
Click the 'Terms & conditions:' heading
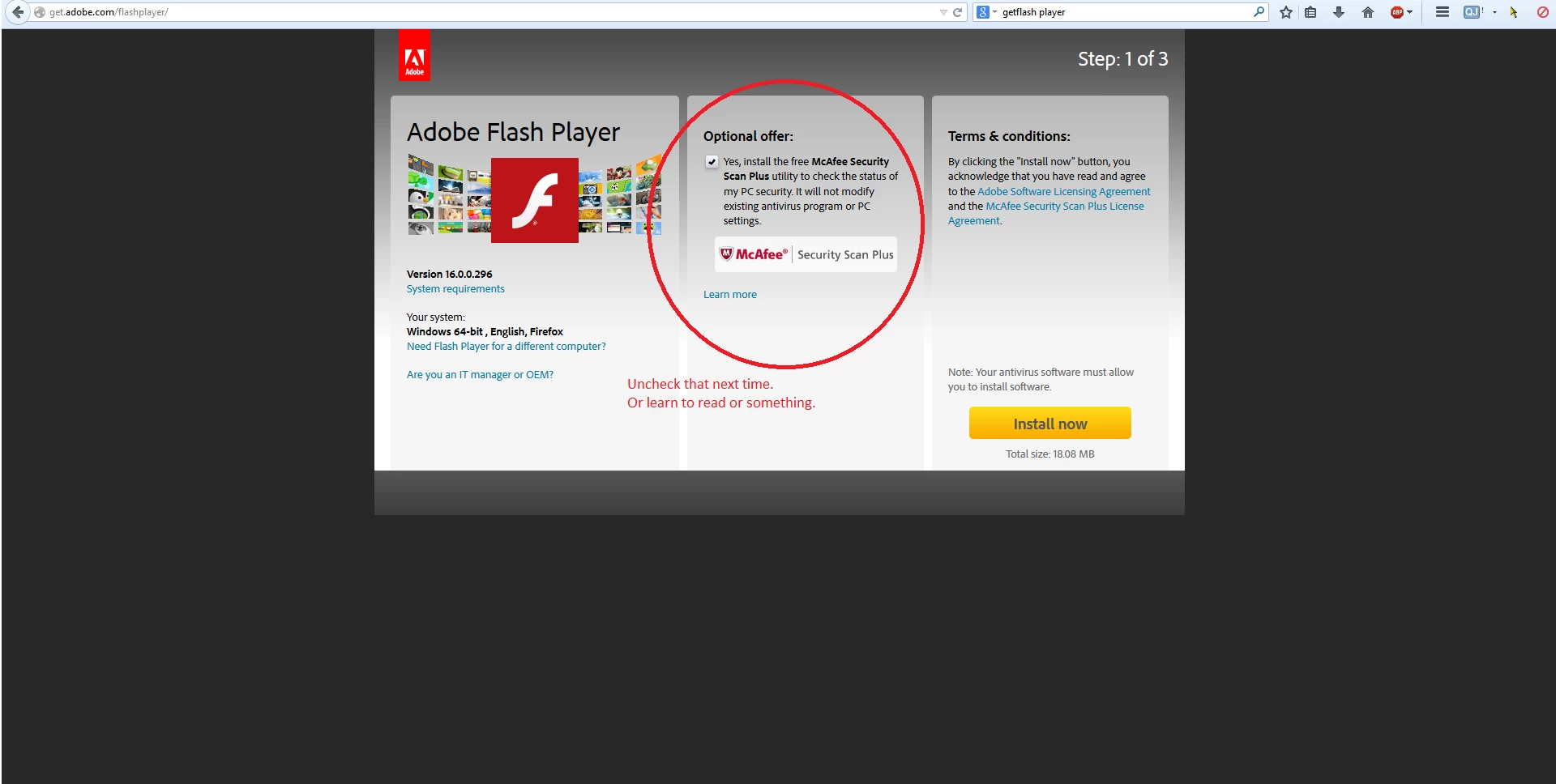point(1009,136)
